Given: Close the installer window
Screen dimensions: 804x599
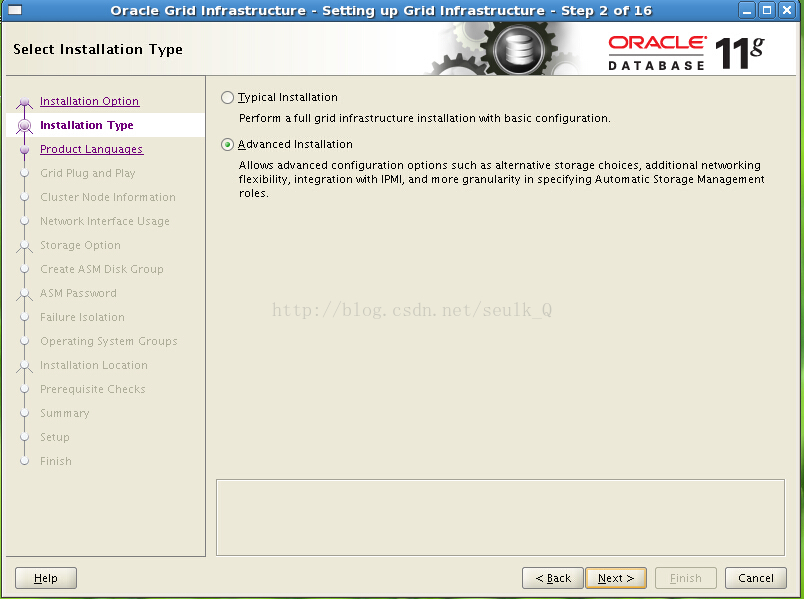Looking at the screenshot, I should 787,10.
